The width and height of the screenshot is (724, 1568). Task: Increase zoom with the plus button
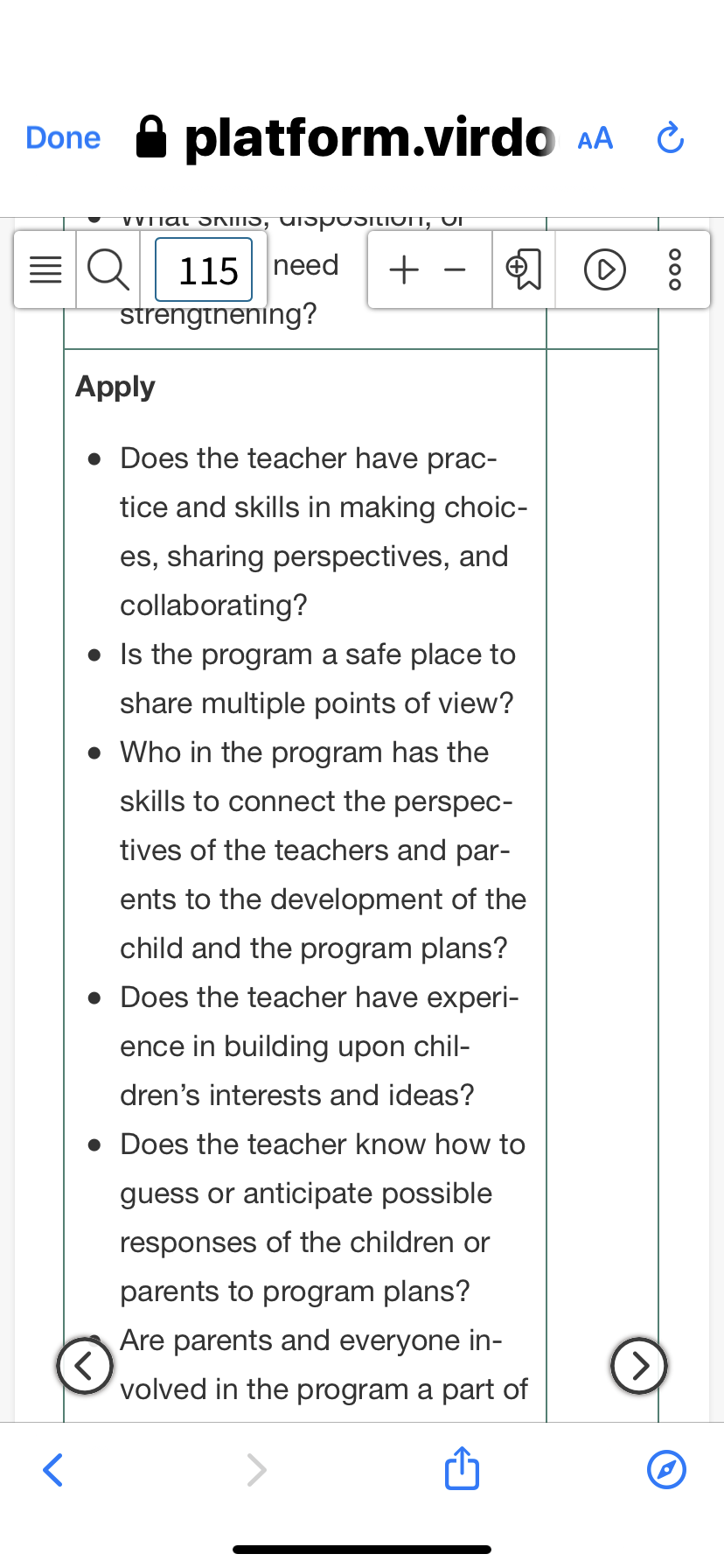click(404, 269)
